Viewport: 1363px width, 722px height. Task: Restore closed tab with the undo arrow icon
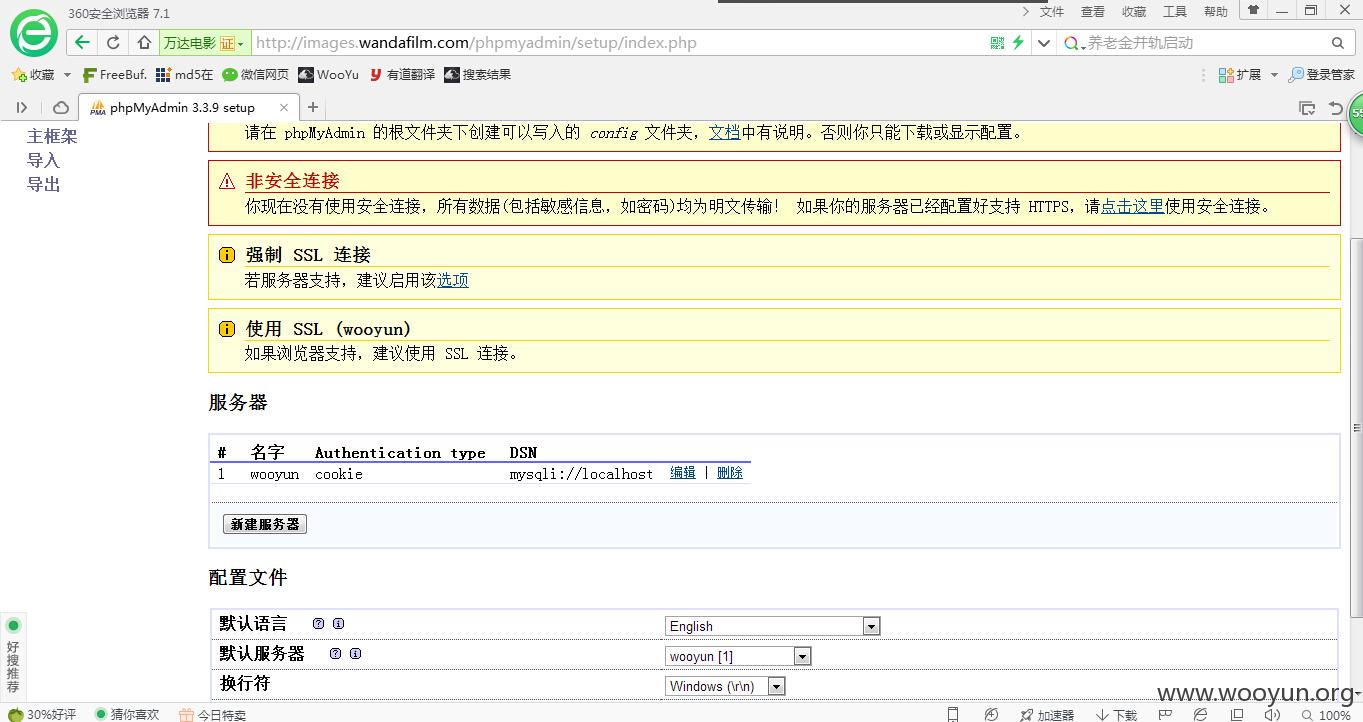pyautogui.click(x=1335, y=108)
